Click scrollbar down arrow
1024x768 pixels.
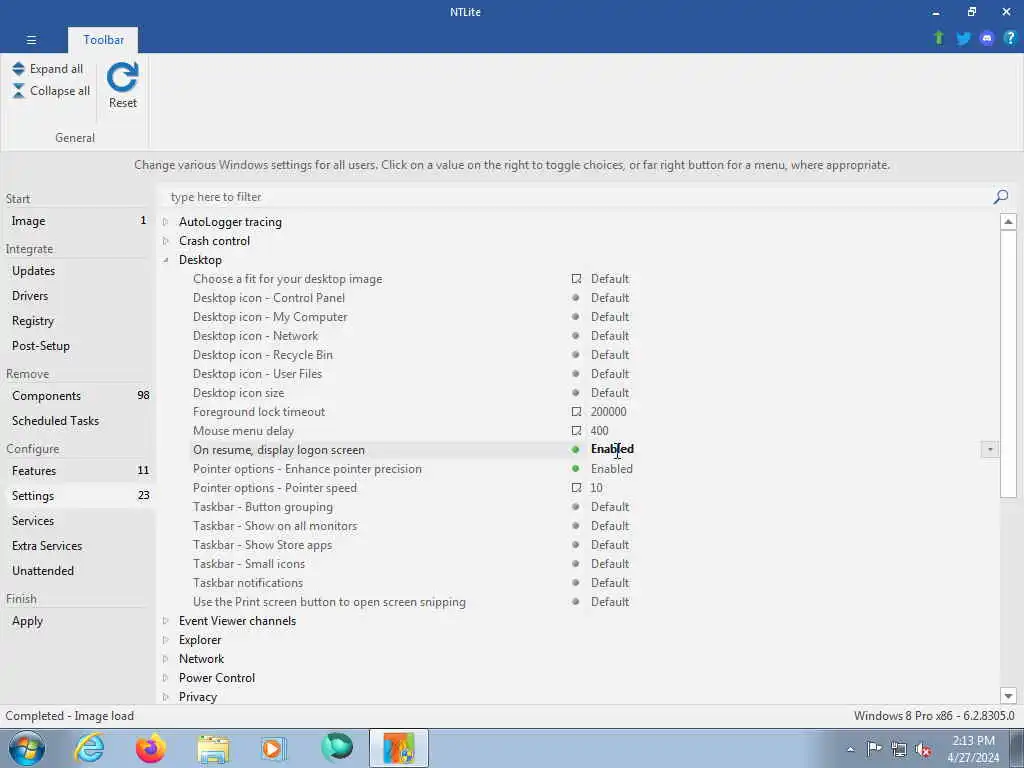pyautogui.click(x=1008, y=696)
